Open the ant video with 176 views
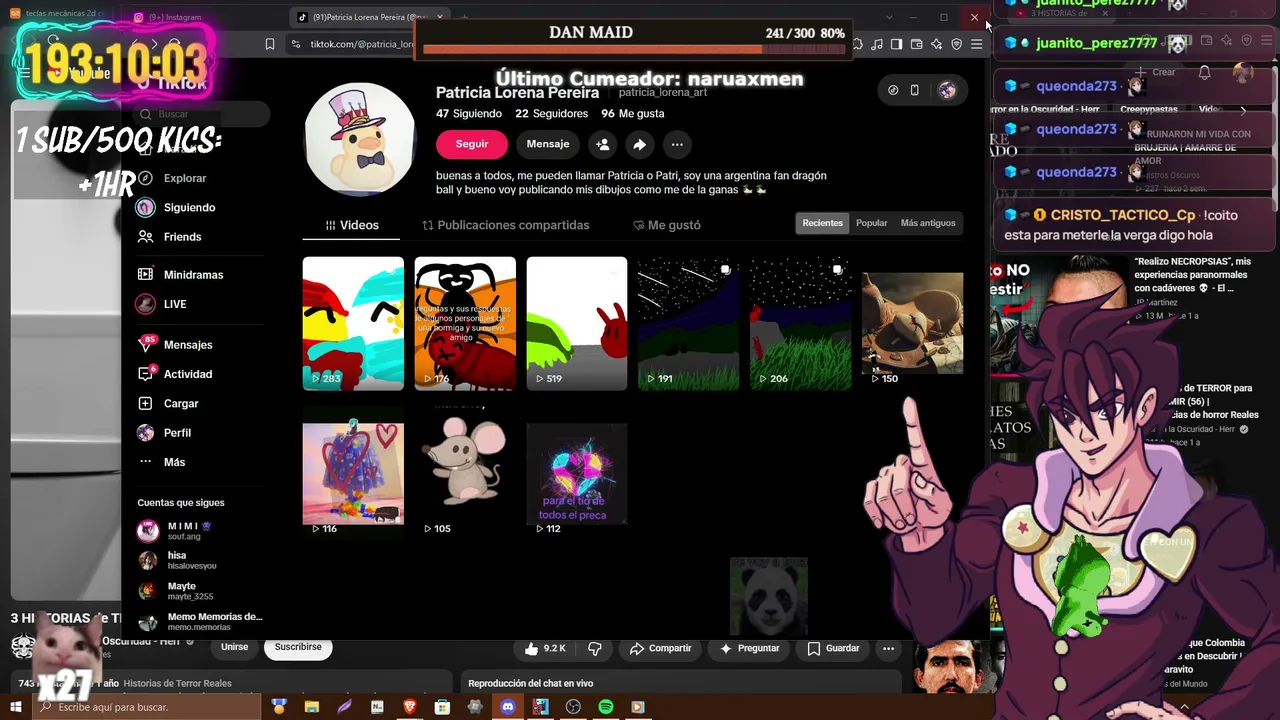This screenshot has width=1280, height=720. coord(465,323)
